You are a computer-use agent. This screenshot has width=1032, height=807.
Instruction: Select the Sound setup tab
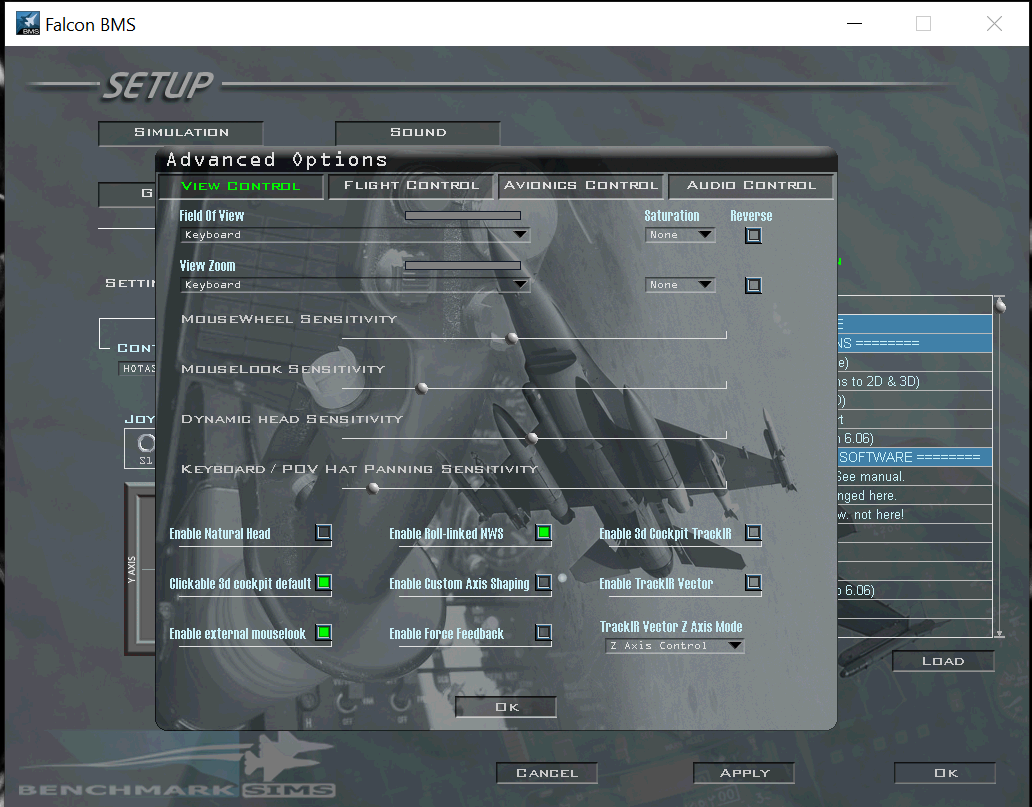418,133
